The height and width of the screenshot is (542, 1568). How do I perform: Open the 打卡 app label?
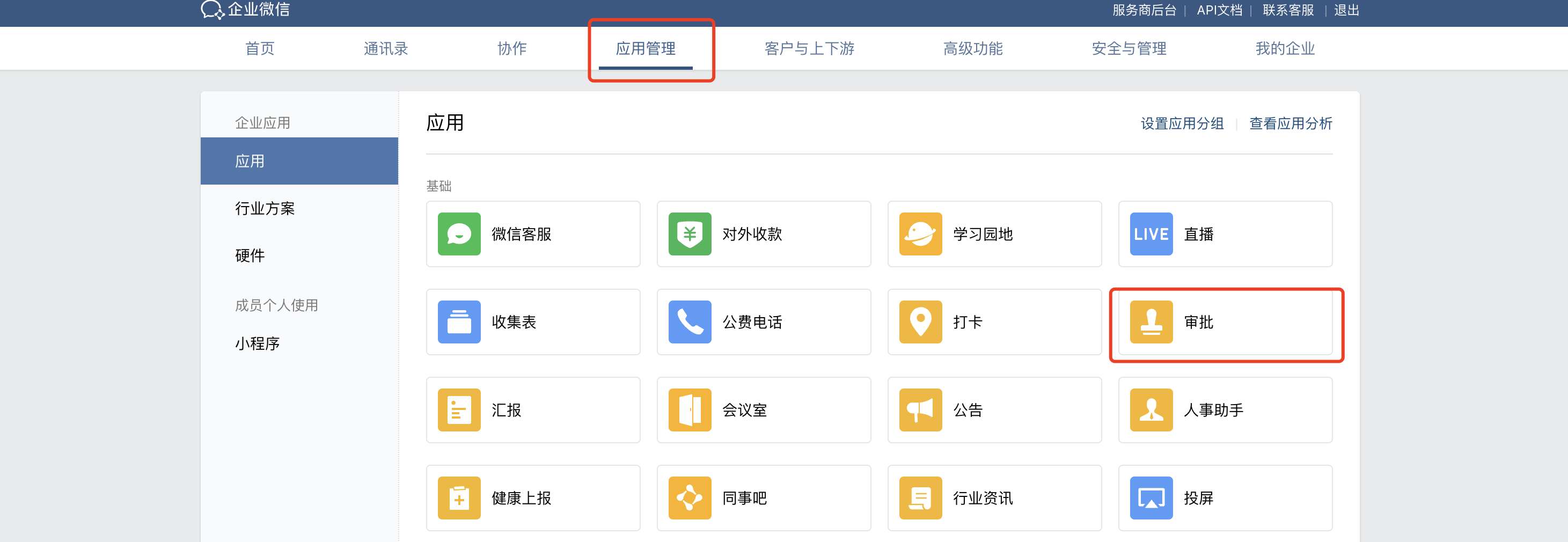(968, 321)
